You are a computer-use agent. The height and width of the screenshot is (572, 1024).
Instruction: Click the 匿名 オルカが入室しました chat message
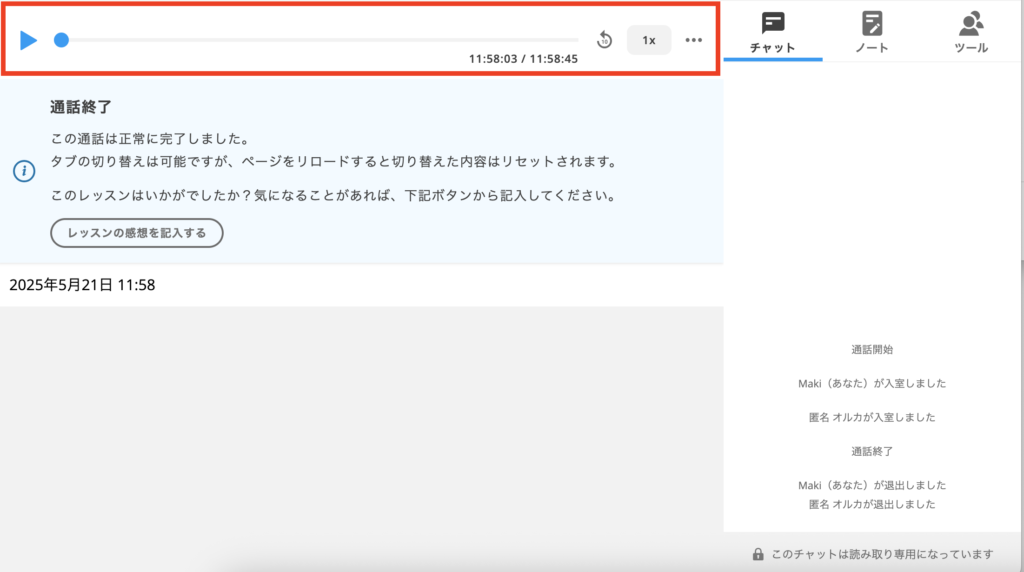point(871,417)
